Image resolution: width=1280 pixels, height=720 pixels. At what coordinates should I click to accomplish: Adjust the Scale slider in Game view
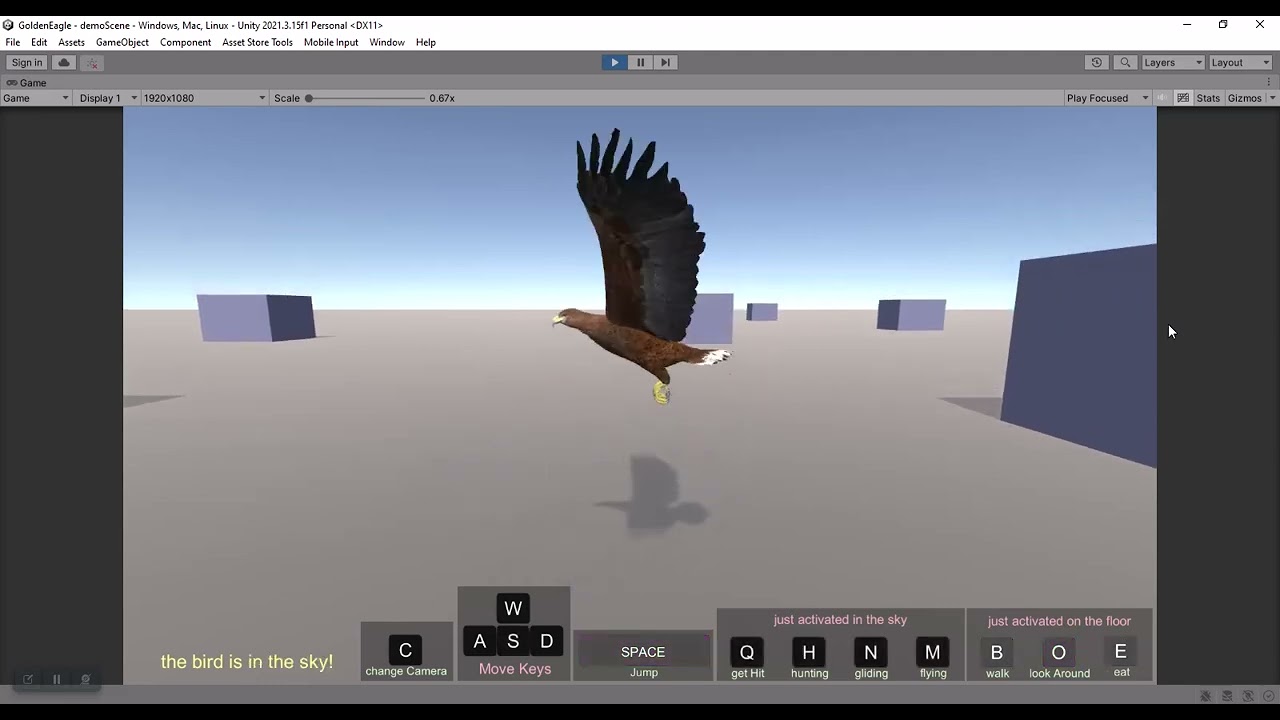click(366, 98)
